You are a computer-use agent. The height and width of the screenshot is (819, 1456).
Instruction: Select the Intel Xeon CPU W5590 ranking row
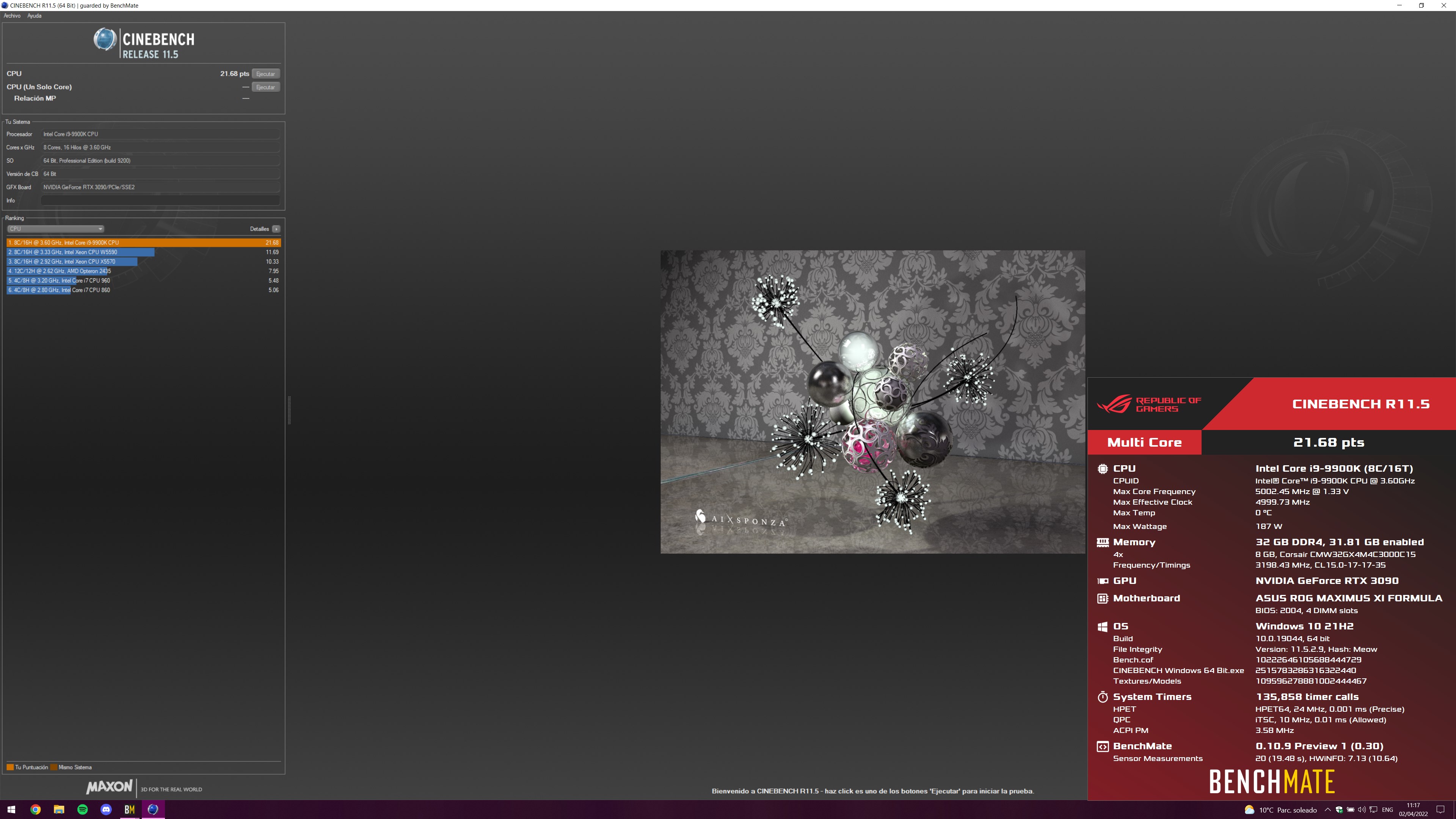pyautogui.click(x=144, y=252)
